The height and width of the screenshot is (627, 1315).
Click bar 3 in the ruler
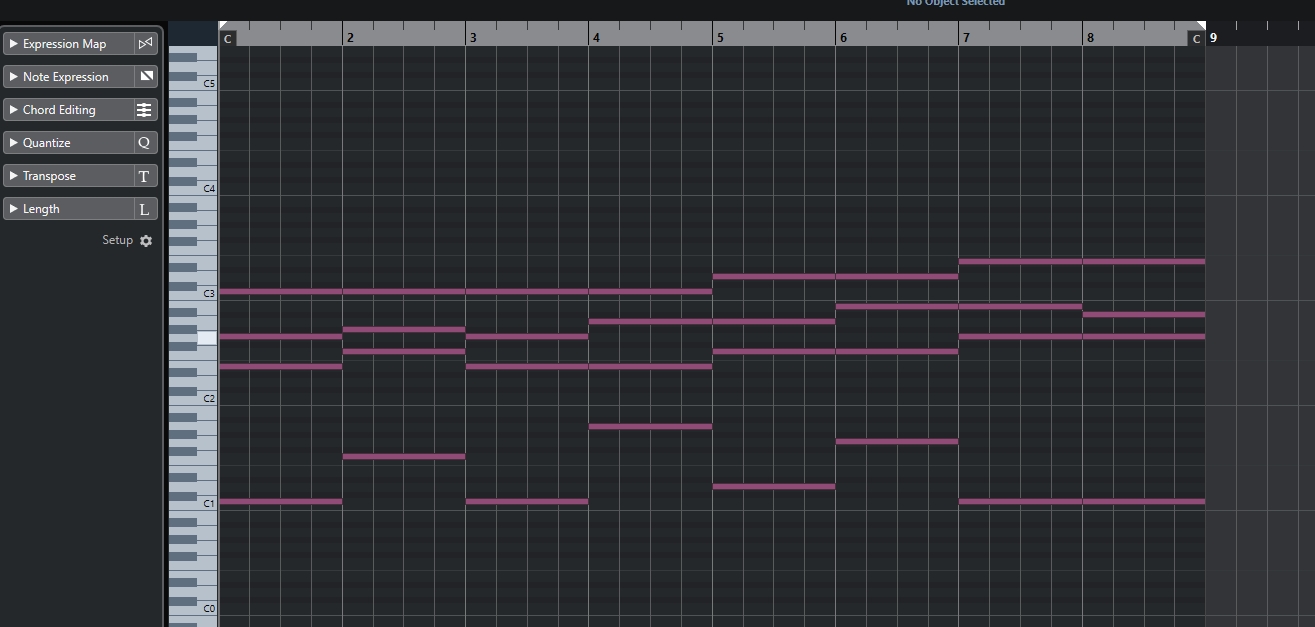click(x=473, y=37)
